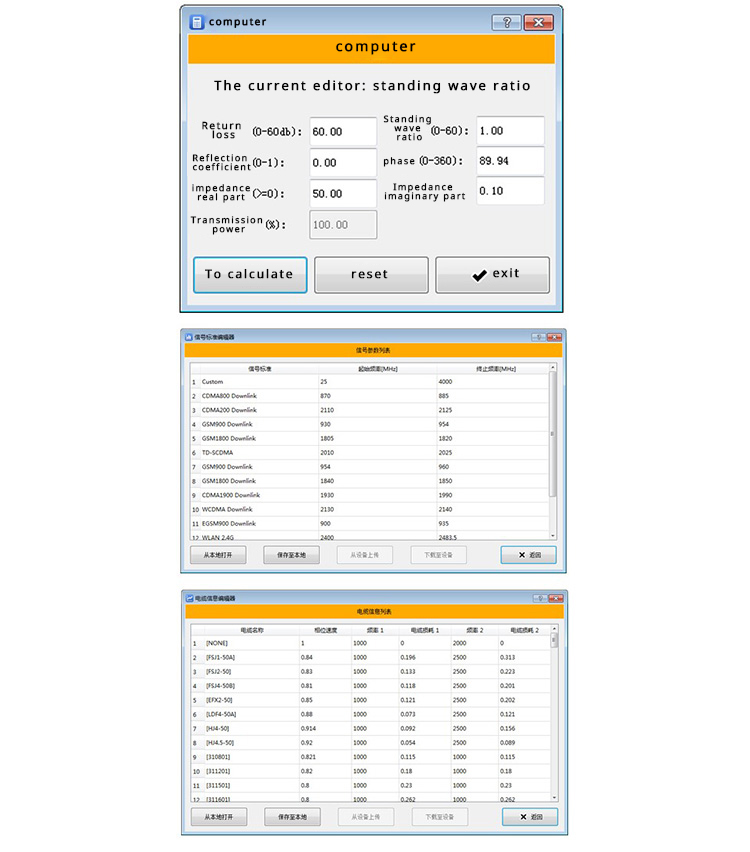This screenshot has height=852, width=750.
Task: Click the help question mark in computer window
Action: [506, 22]
